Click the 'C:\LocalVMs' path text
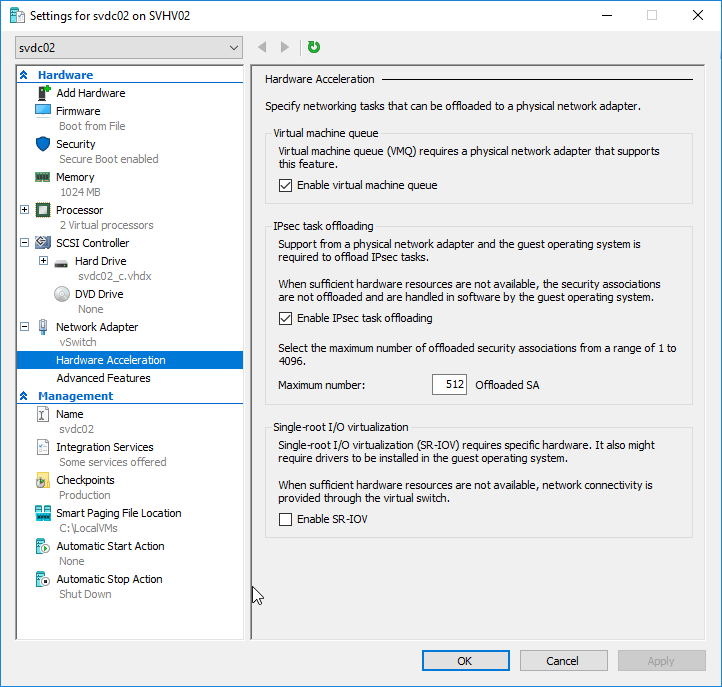 (x=88, y=528)
